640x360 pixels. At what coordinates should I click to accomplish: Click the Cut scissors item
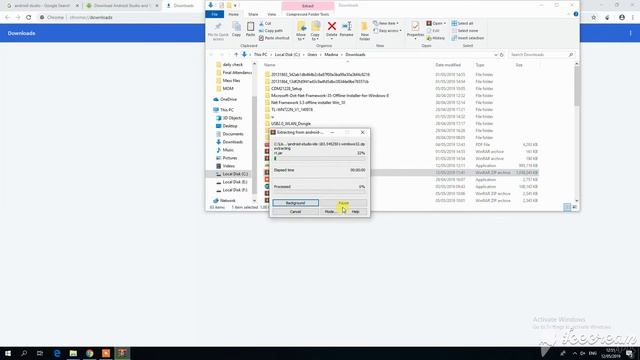pyautogui.click(x=265, y=24)
